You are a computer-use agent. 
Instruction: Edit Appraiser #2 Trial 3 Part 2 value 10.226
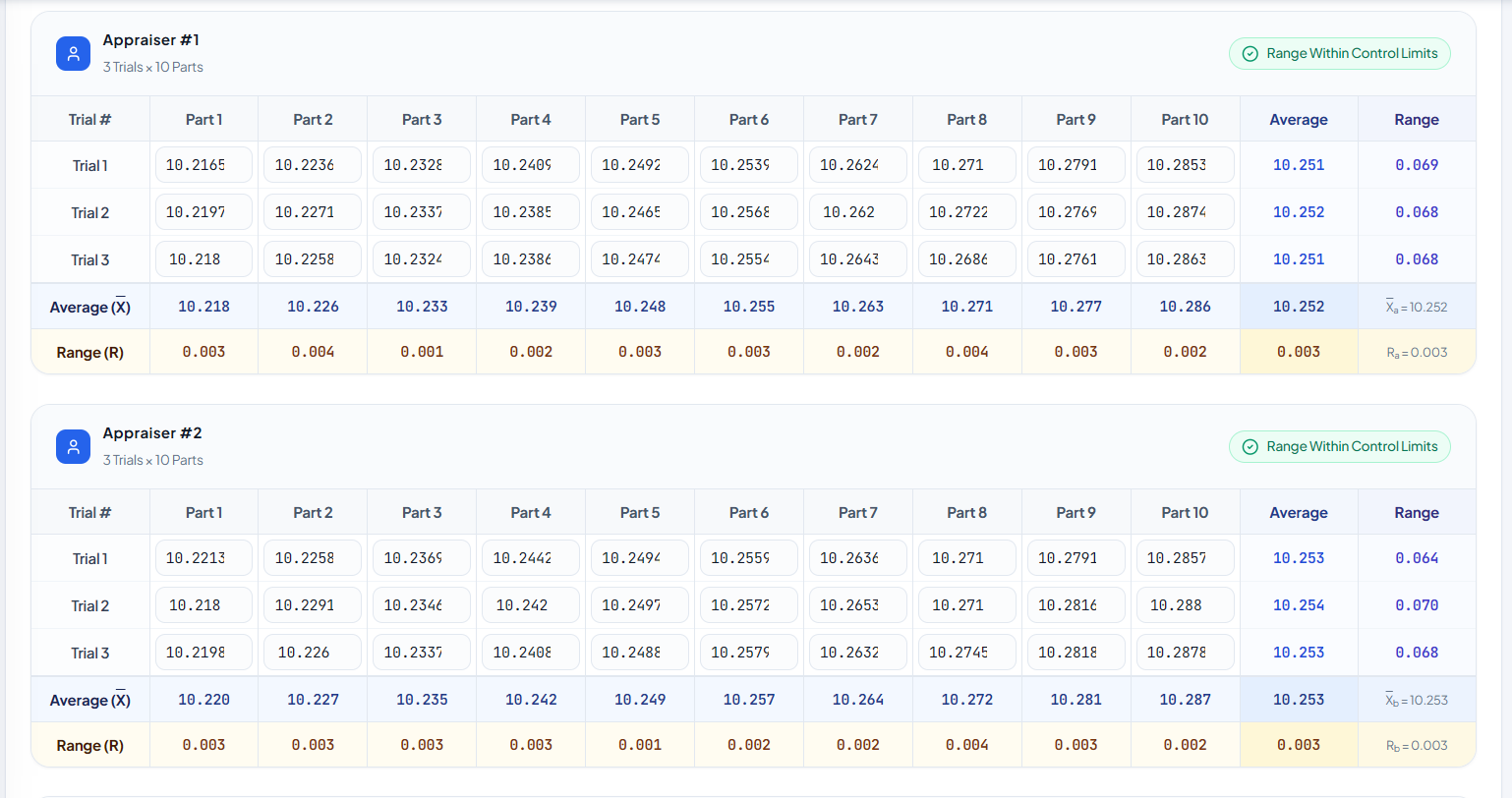point(313,653)
